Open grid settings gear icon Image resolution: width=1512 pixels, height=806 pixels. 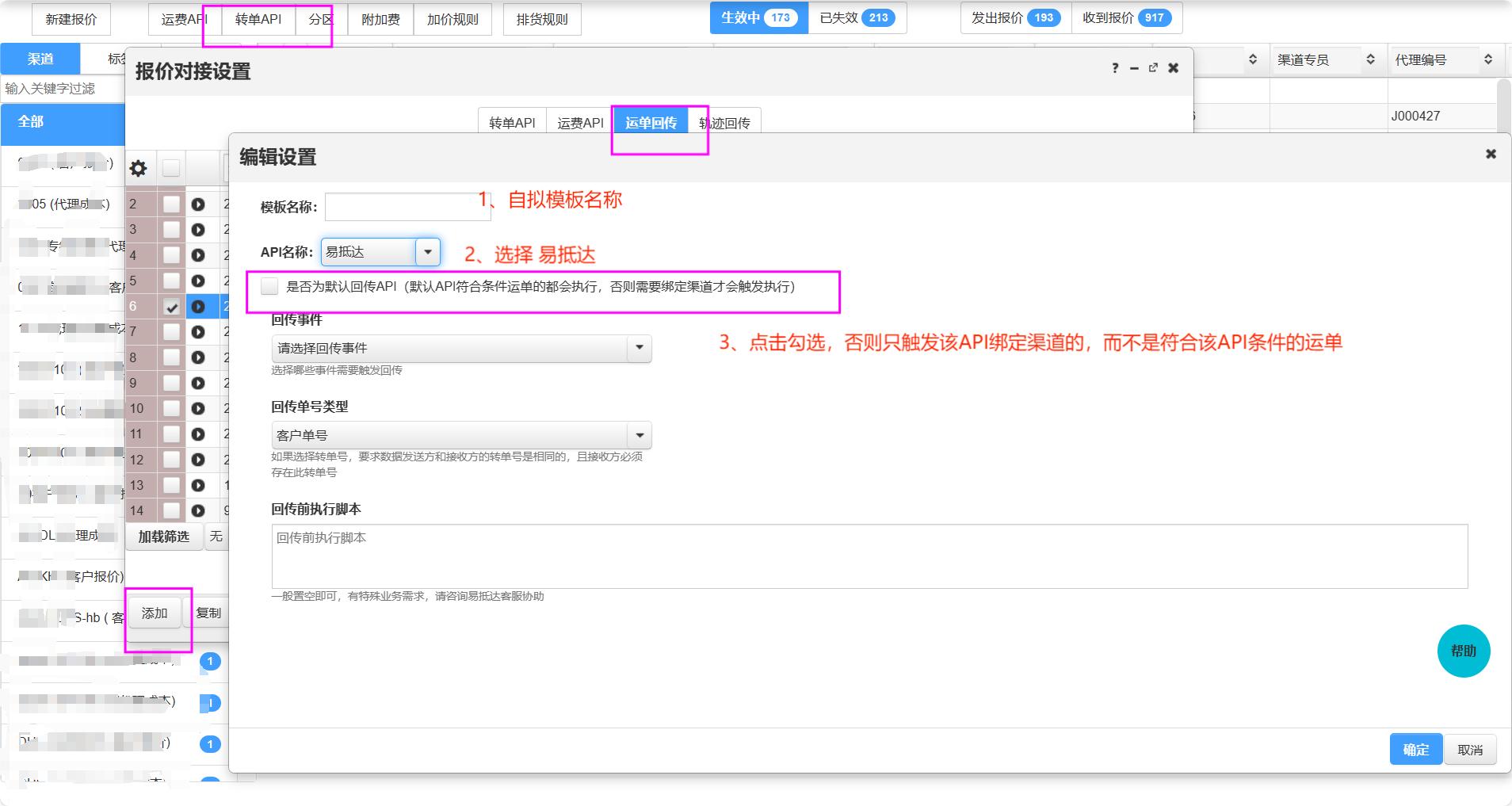point(139,168)
